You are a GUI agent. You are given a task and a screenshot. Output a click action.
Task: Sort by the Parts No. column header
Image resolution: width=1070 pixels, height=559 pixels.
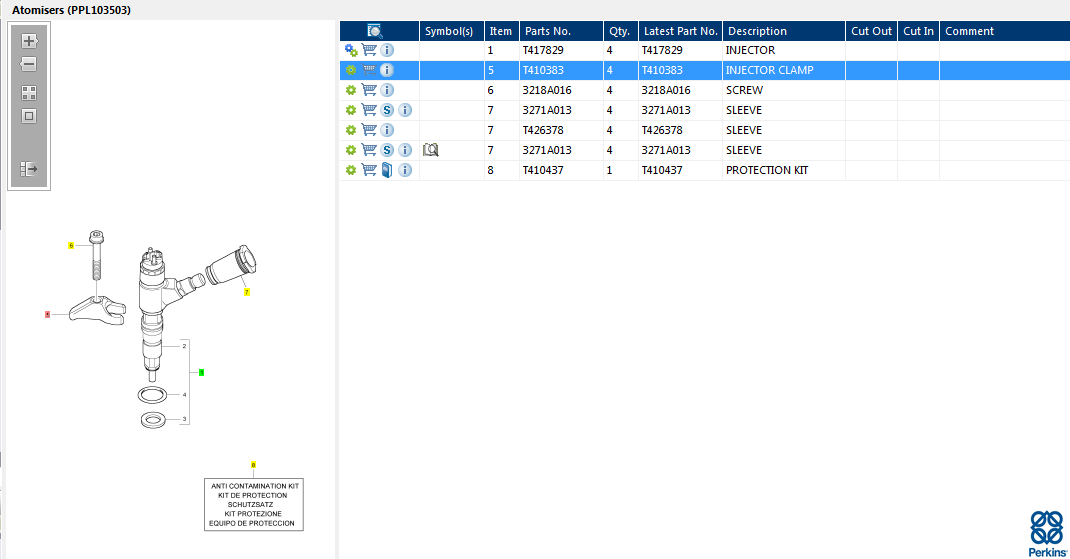click(x=547, y=31)
